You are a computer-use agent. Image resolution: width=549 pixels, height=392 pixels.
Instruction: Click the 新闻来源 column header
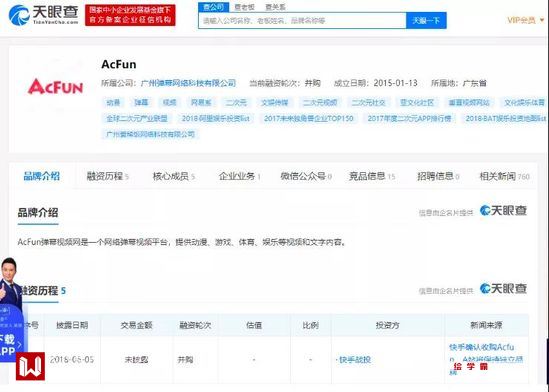[486, 325]
